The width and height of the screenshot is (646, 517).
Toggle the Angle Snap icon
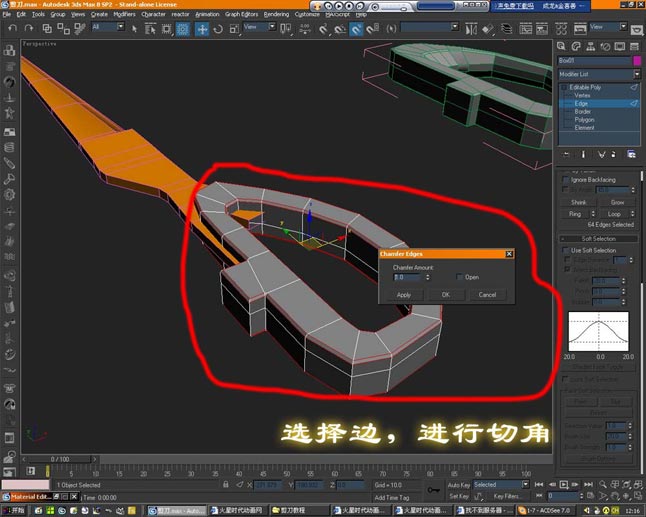(340, 29)
